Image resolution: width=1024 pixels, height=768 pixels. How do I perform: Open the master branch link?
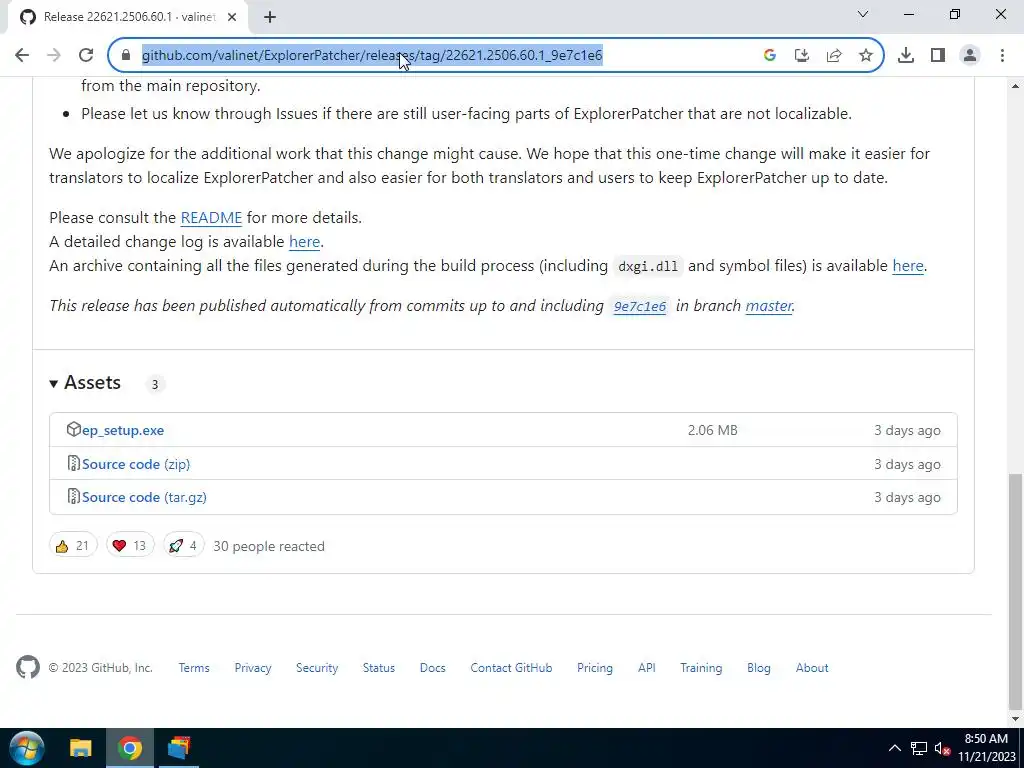tap(769, 306)
